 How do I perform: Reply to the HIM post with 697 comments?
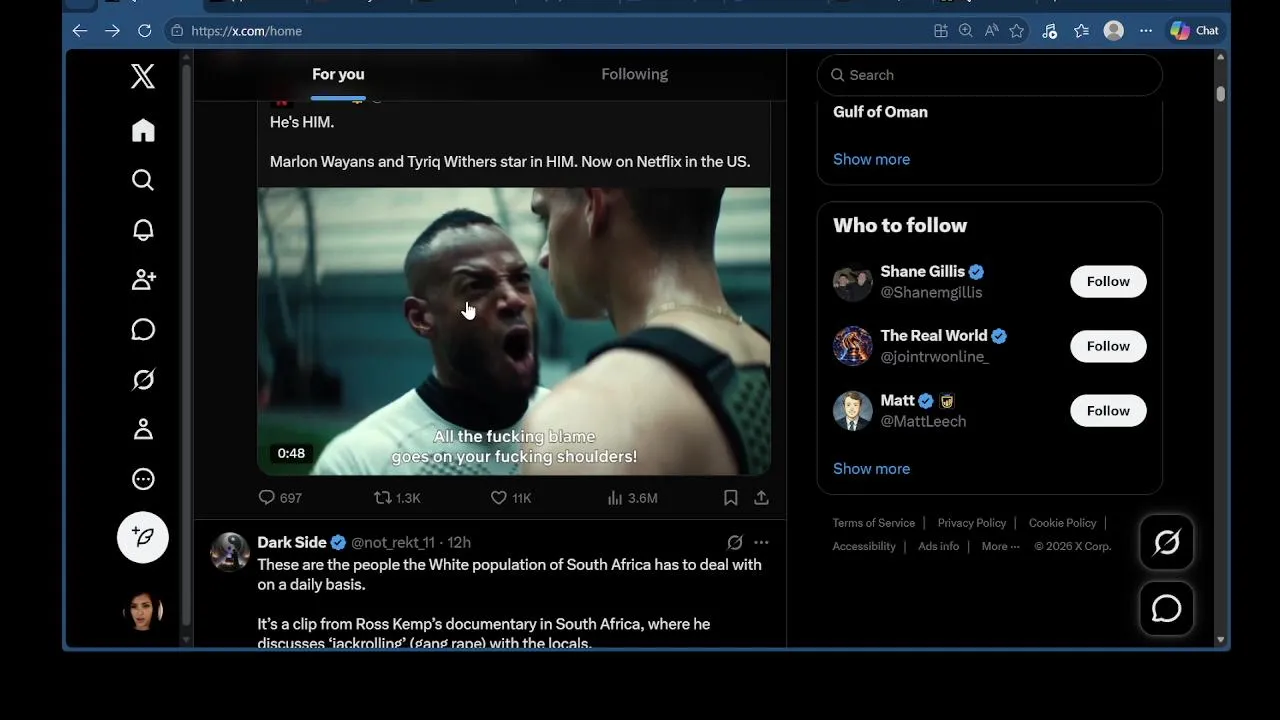tap(280, 497)
